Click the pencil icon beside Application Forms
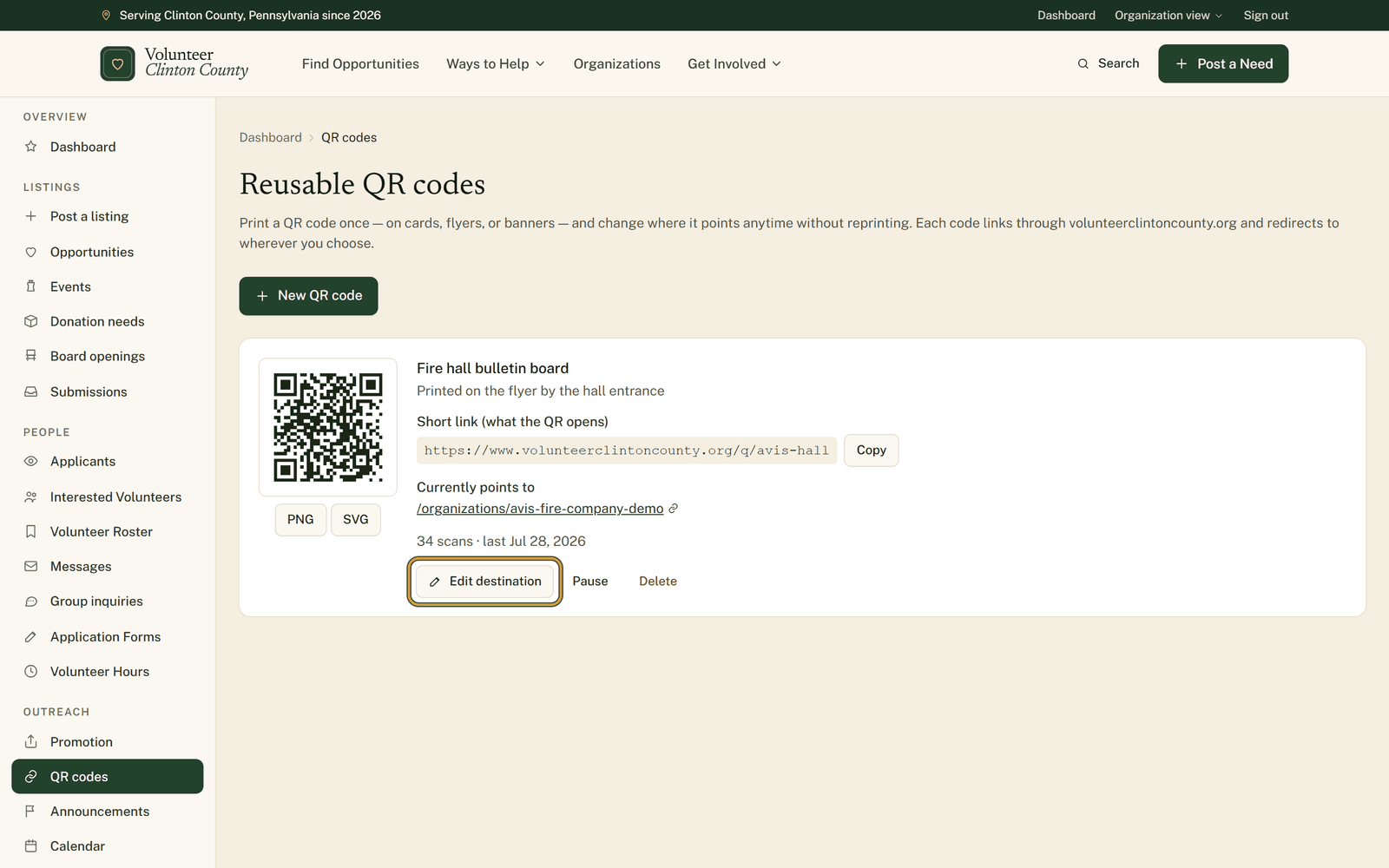This screenshot has width=1389, height=868. (31, 636)
